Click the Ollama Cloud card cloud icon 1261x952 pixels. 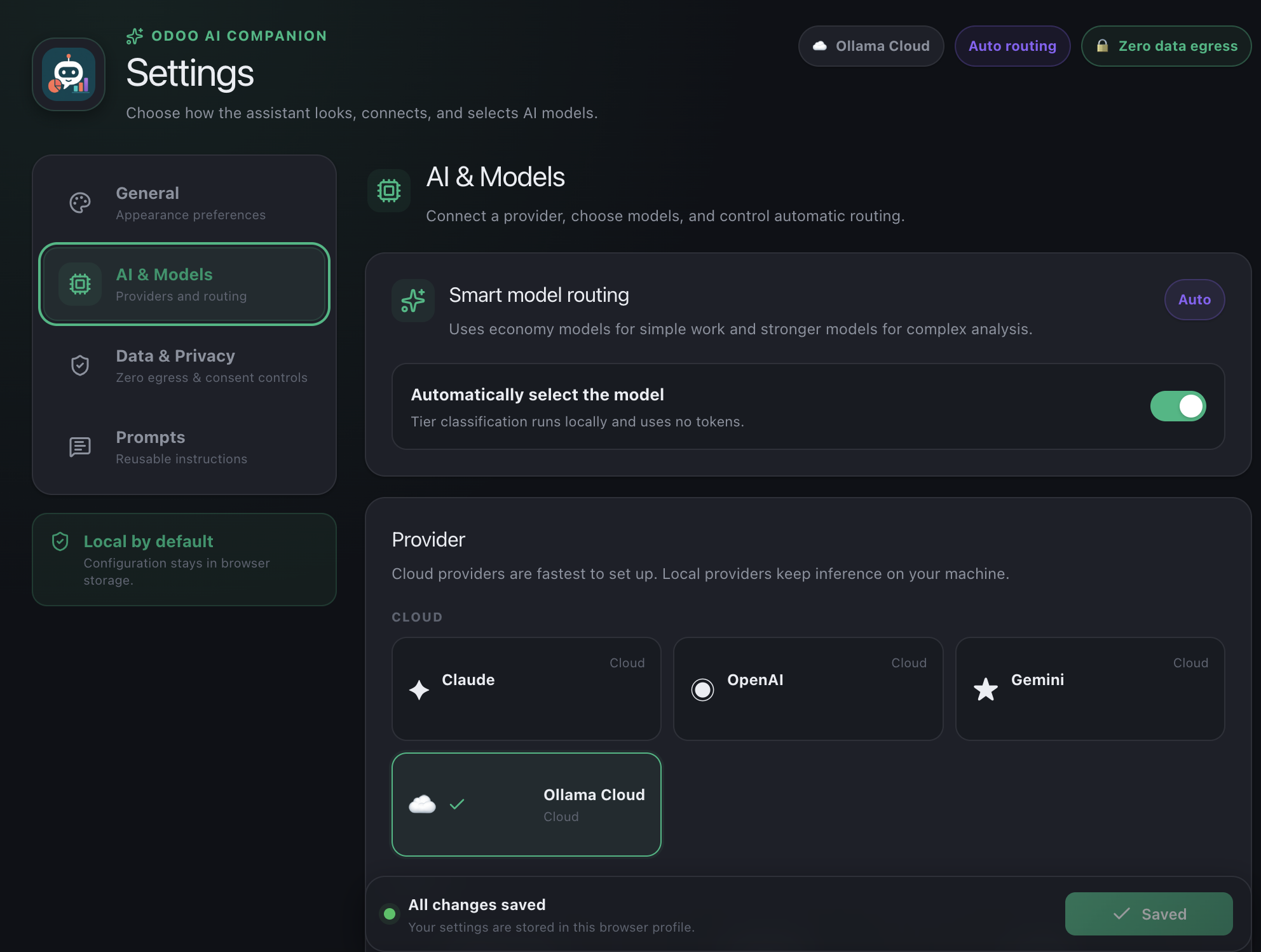point(423,805)
